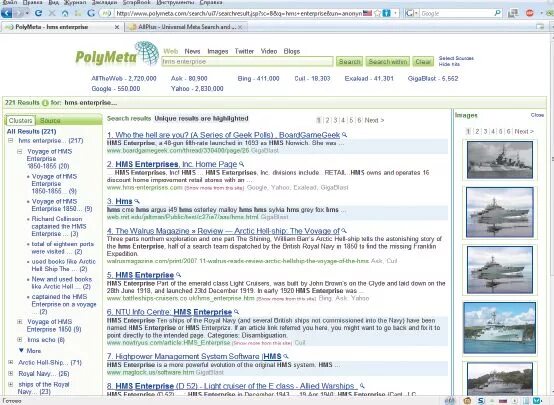Open the All Results (221) cluster
554x405 pixels.
[31, 131]
